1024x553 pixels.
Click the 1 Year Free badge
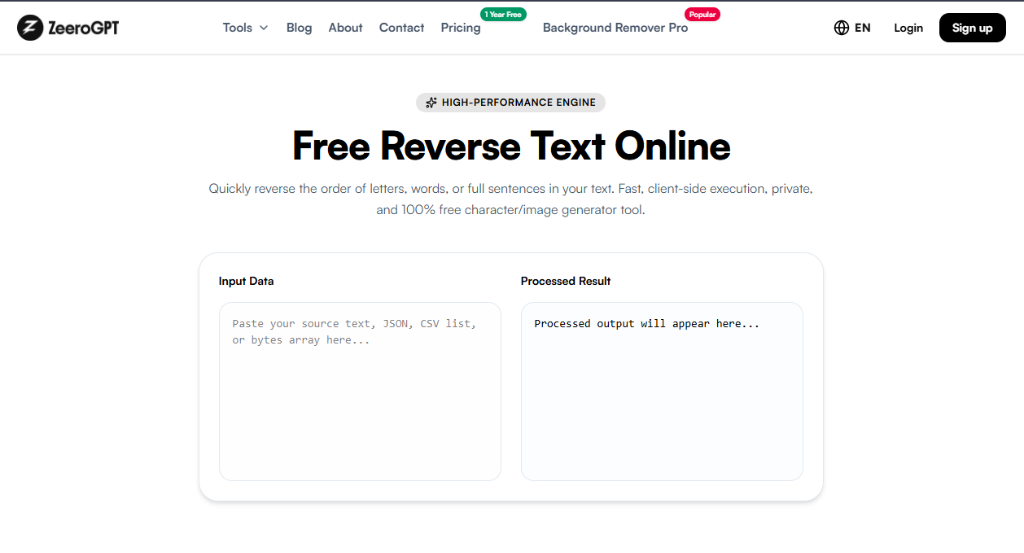coord(503,14)
